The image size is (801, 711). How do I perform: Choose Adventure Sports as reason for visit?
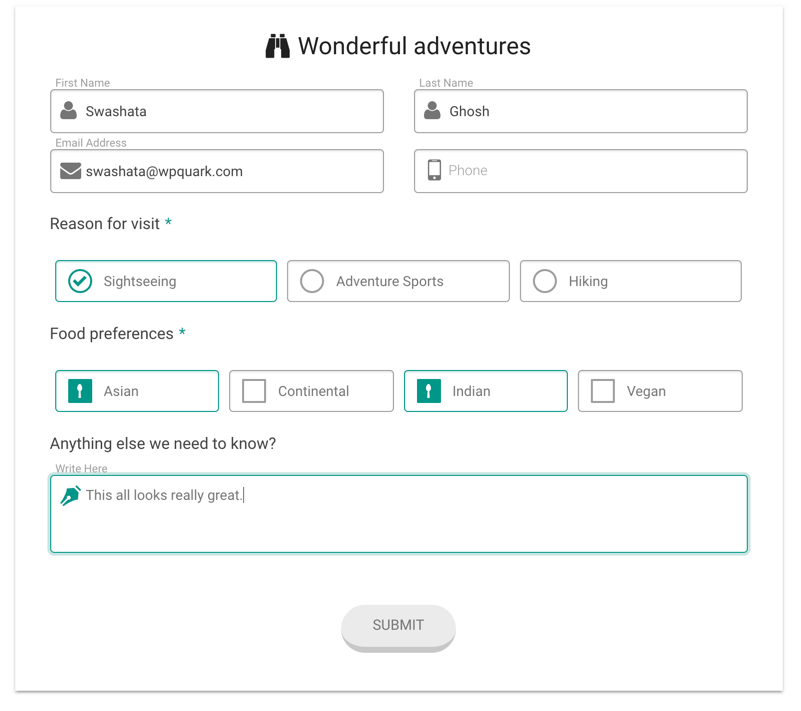(x=398, y=281)
